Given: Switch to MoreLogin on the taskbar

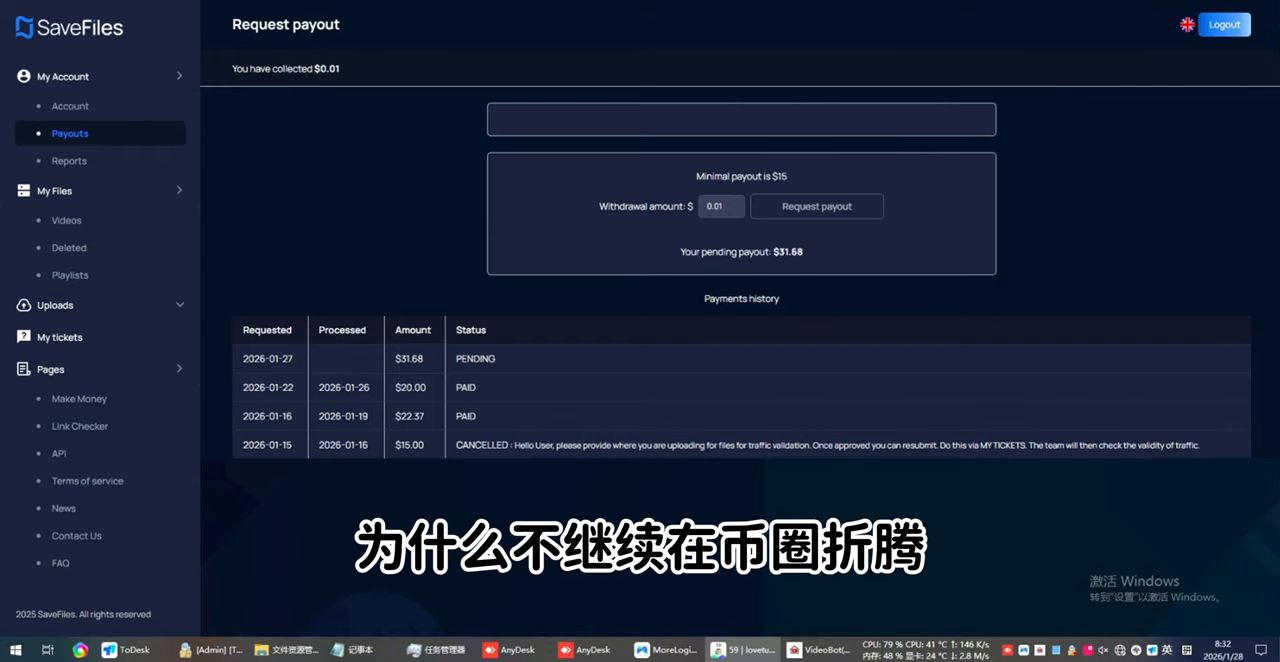Looking at the screenshot, I should point(666,650).
